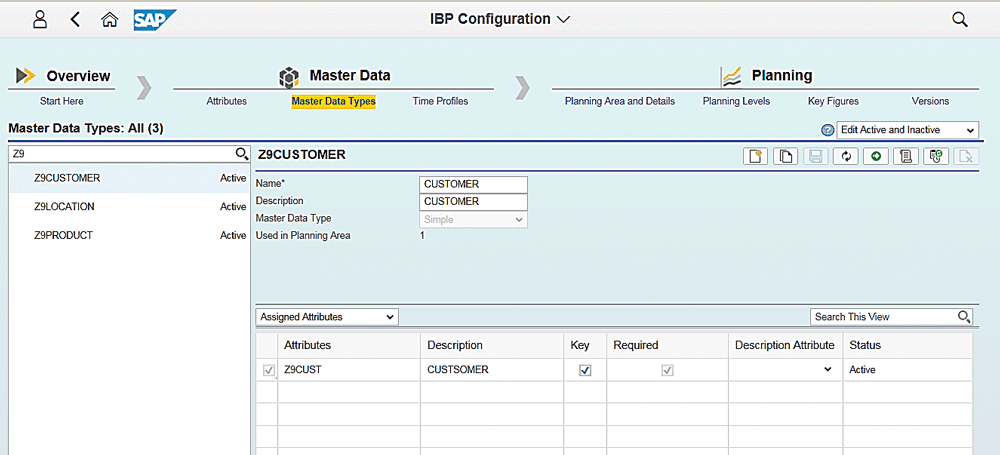This screenshot has height=455, width=1000.
Task: Click the Overview heading
Action: point(78,76)
